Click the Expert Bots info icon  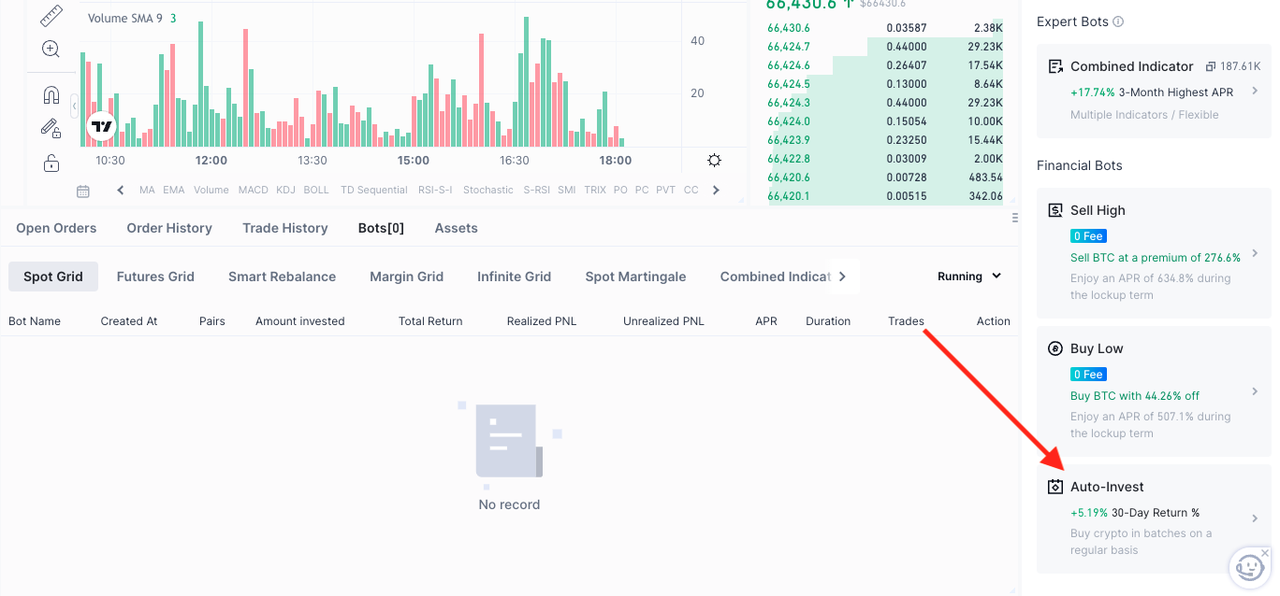(1119, 22)
